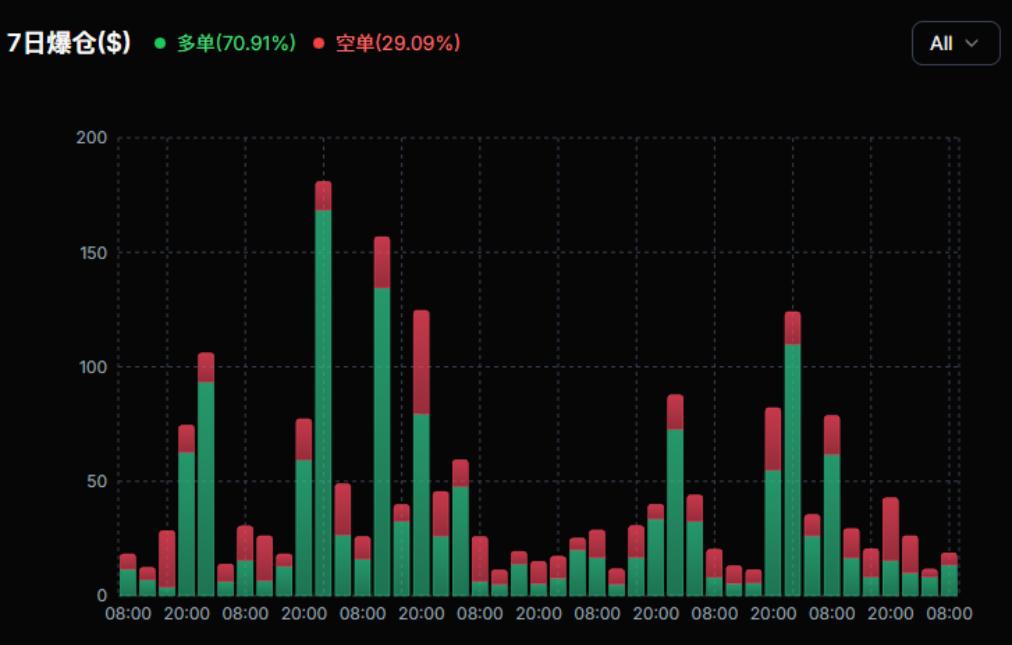1012x645 pixels.
Task: Click the green dot legend marker for 多单
Action: click(x=160, y=43)
